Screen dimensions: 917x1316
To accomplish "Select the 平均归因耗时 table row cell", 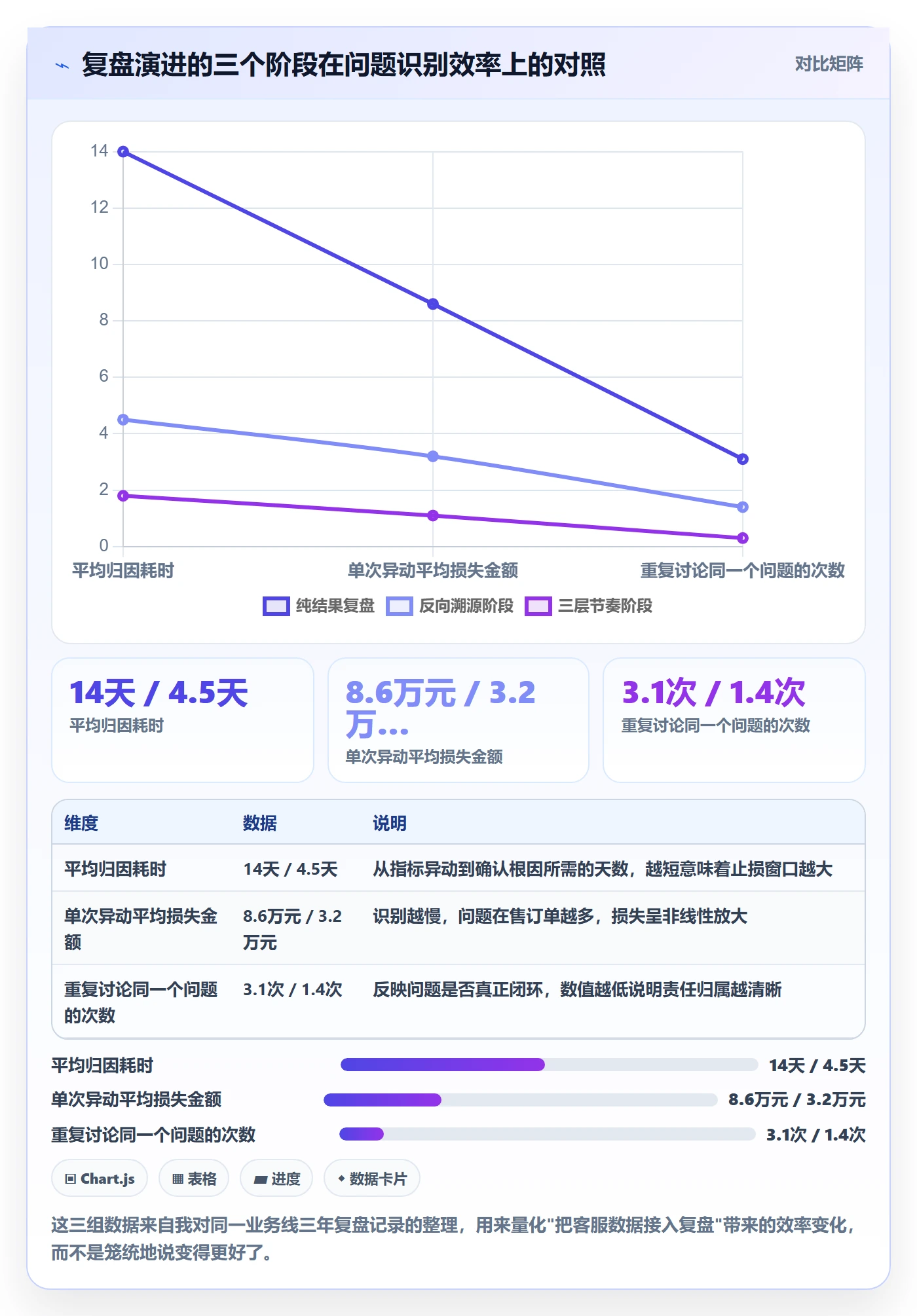I will click(x=115, y=869).
